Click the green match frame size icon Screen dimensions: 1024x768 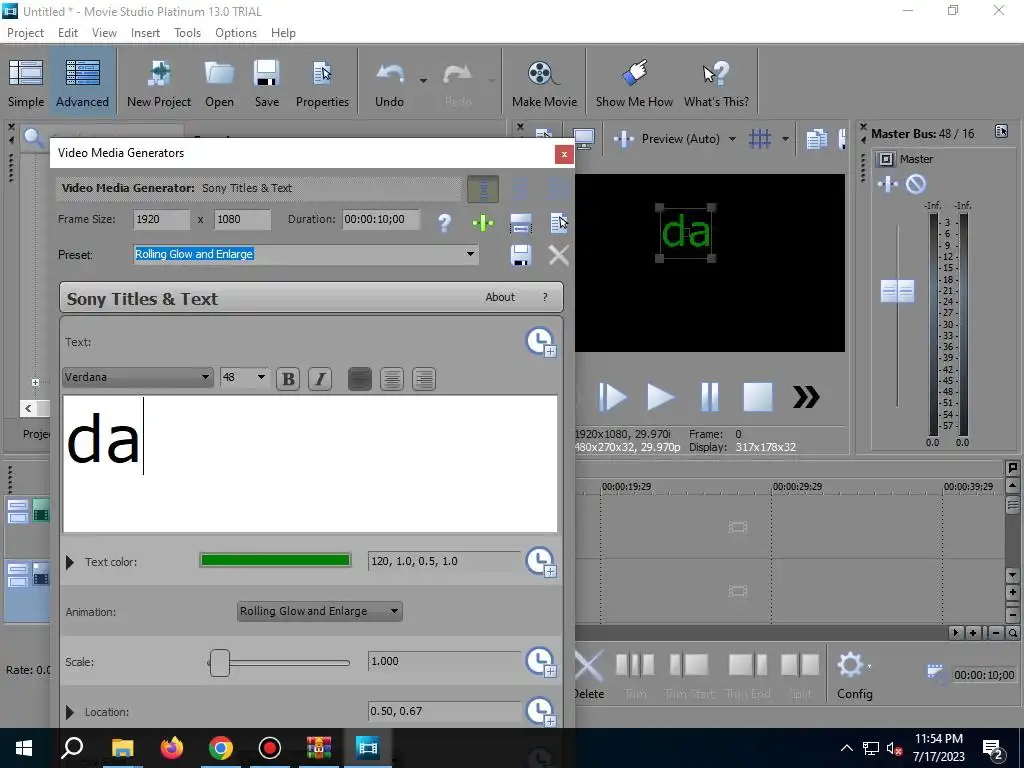pos(483,223)
